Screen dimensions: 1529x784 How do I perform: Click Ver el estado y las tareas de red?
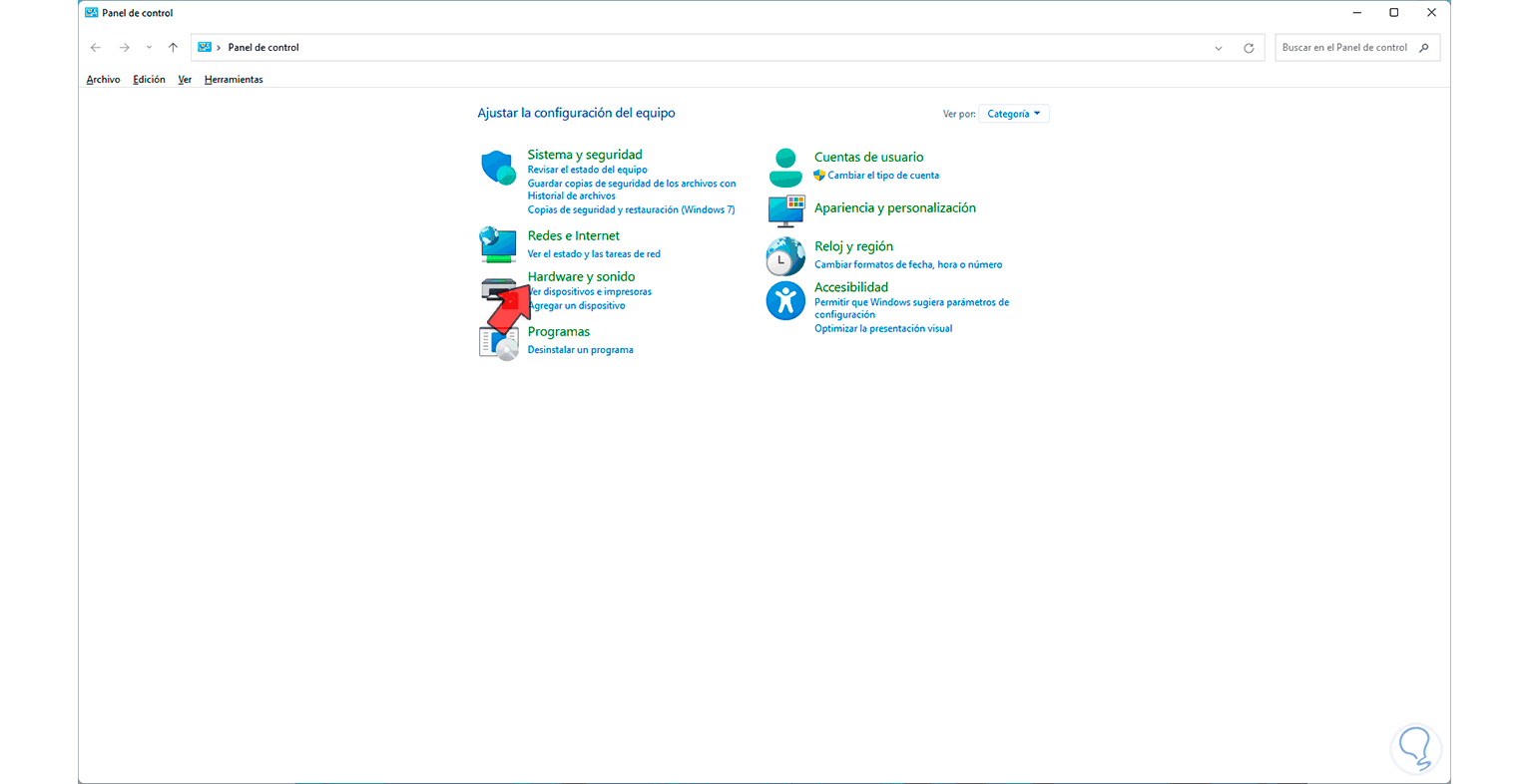594,254
